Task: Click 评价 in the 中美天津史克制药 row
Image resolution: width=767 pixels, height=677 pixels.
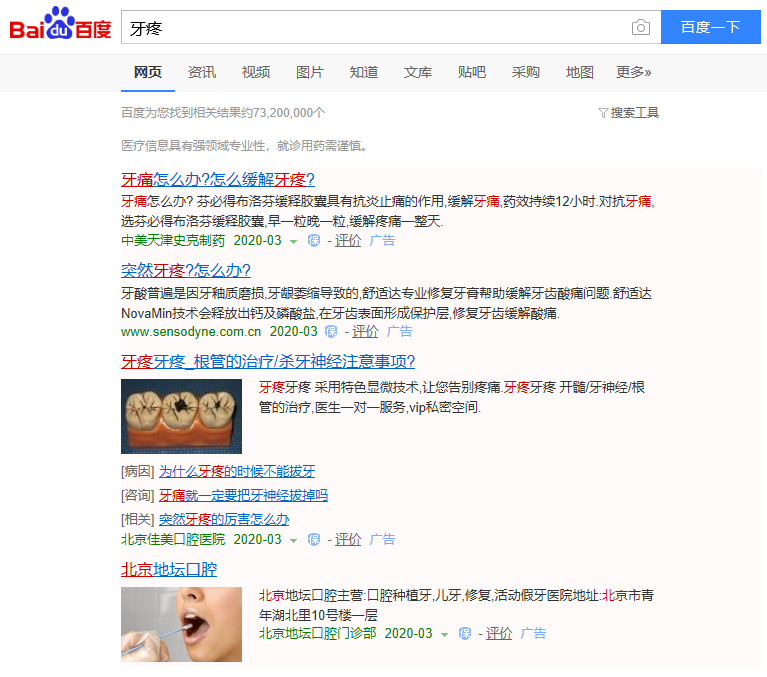Action: 348,241
